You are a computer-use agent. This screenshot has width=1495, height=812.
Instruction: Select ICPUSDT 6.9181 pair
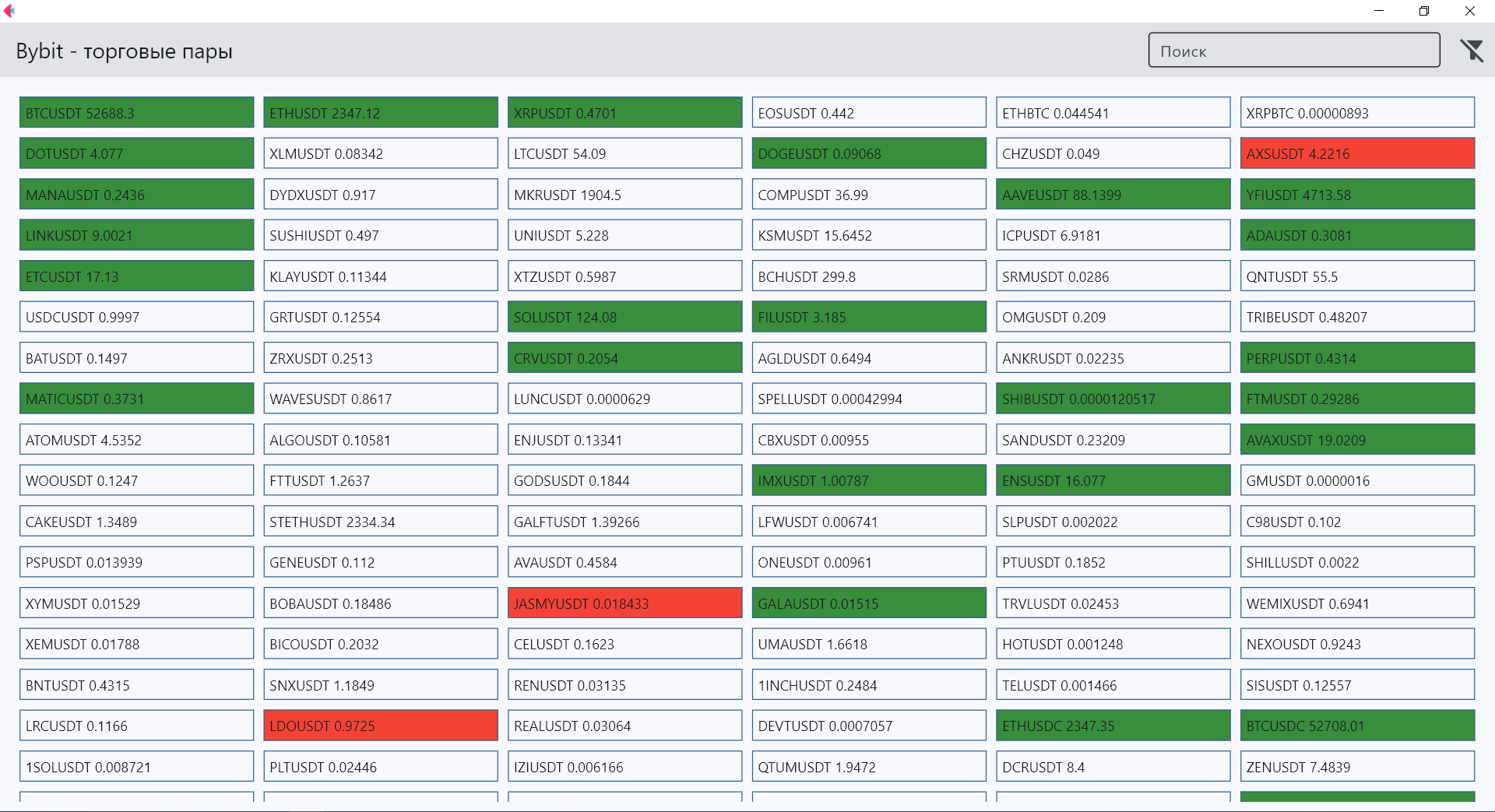(x=1113, y=235)
